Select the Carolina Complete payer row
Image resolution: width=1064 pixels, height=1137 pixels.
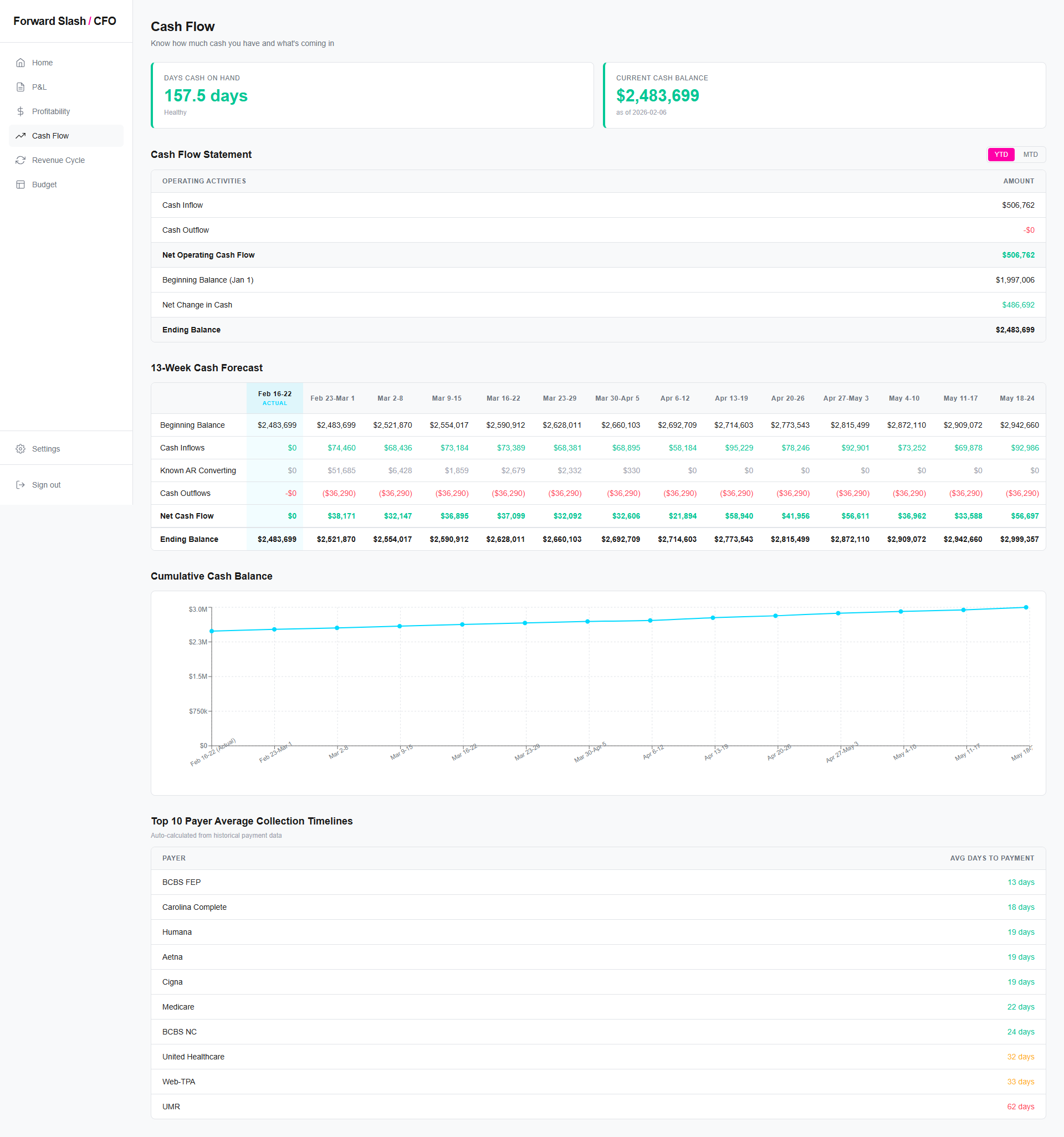tap(598, 908)
